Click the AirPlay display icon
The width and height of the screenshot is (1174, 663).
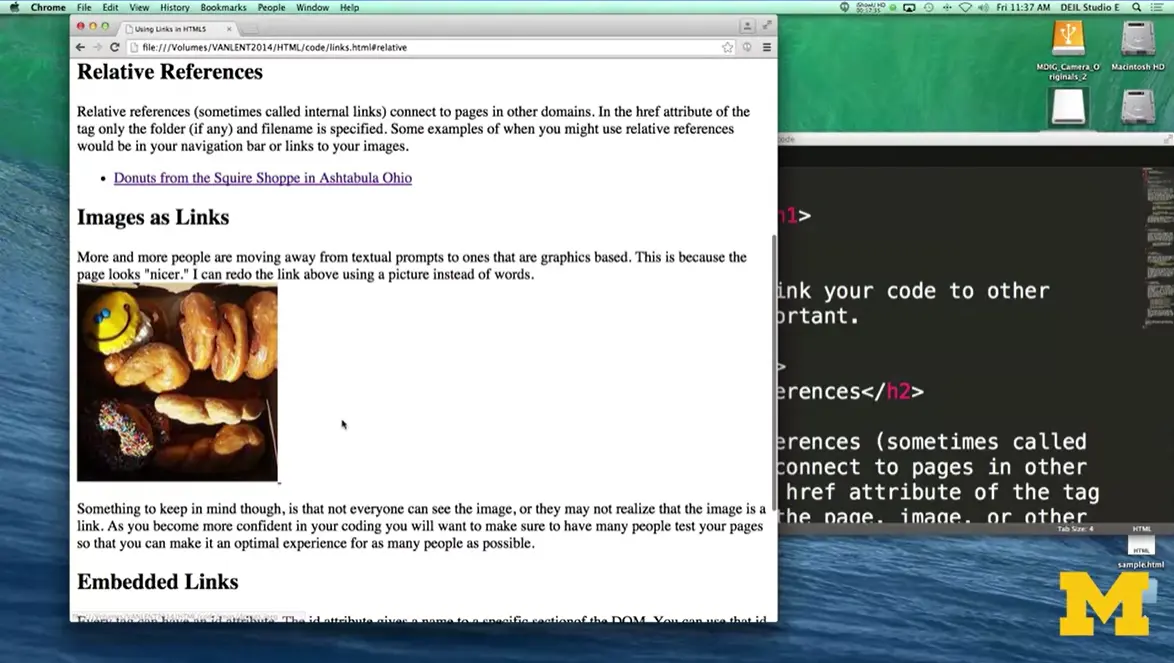[x=909, y=6]
